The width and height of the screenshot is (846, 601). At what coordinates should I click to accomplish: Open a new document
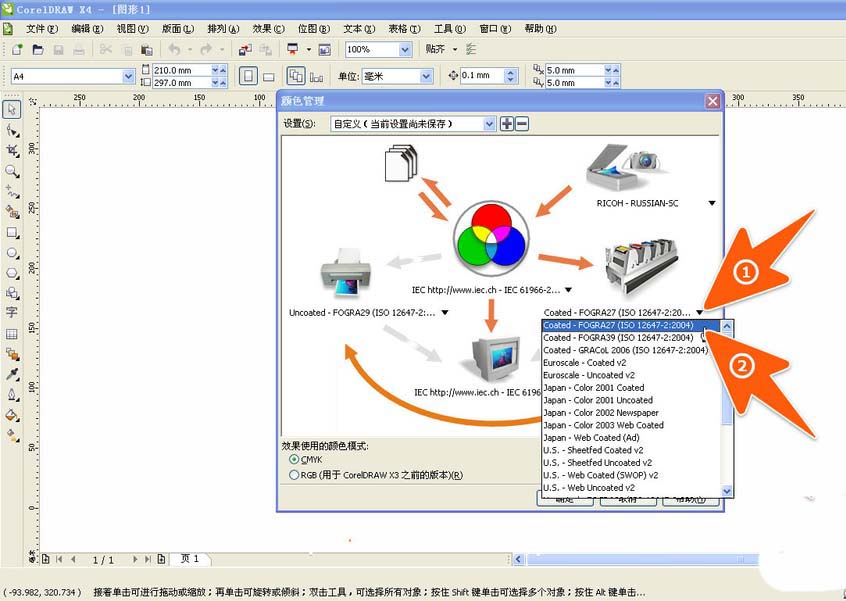tap(17, 49)
